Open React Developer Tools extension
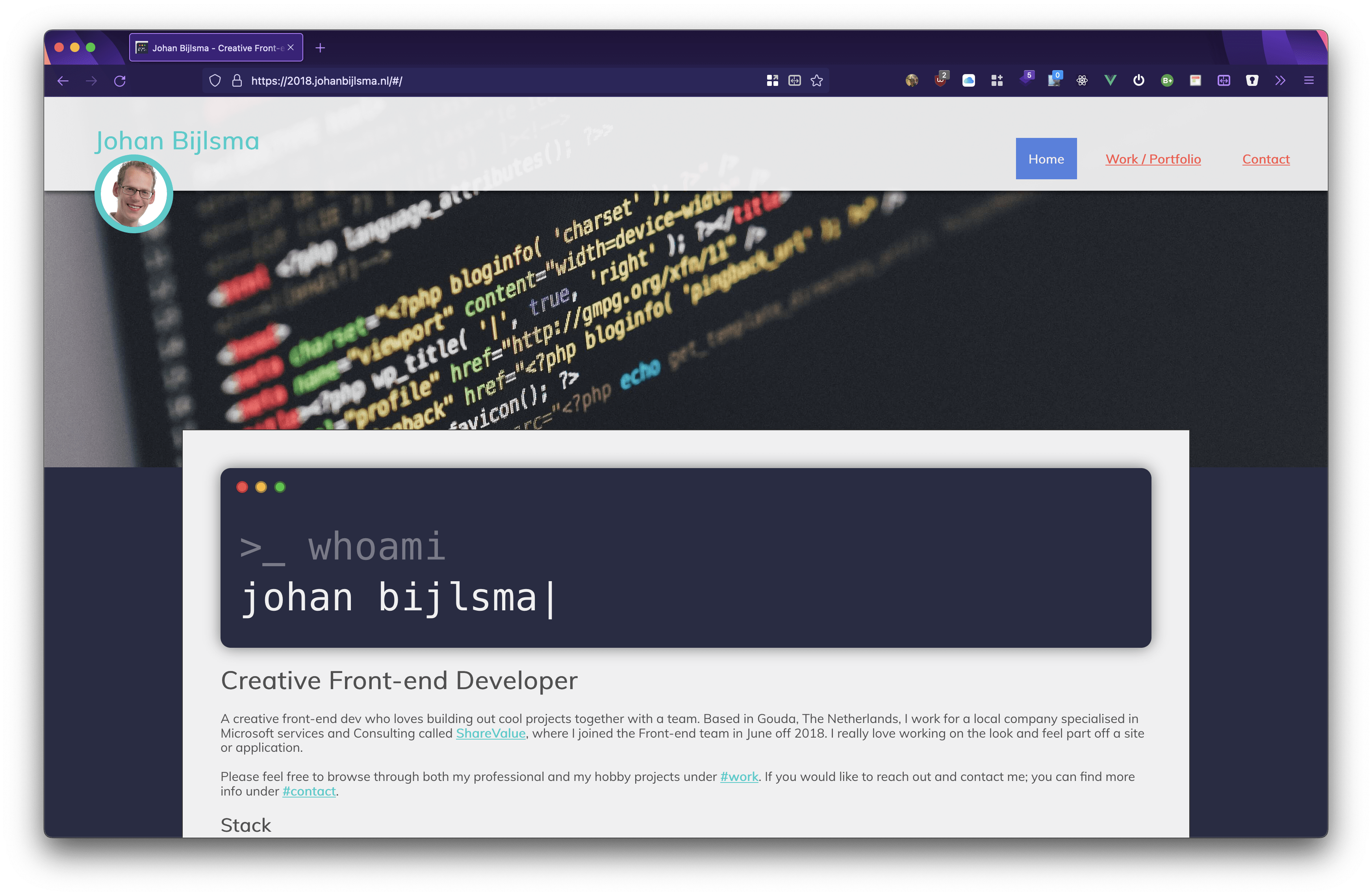This screenshot has height=896, width=1372. coord(1082,81)
